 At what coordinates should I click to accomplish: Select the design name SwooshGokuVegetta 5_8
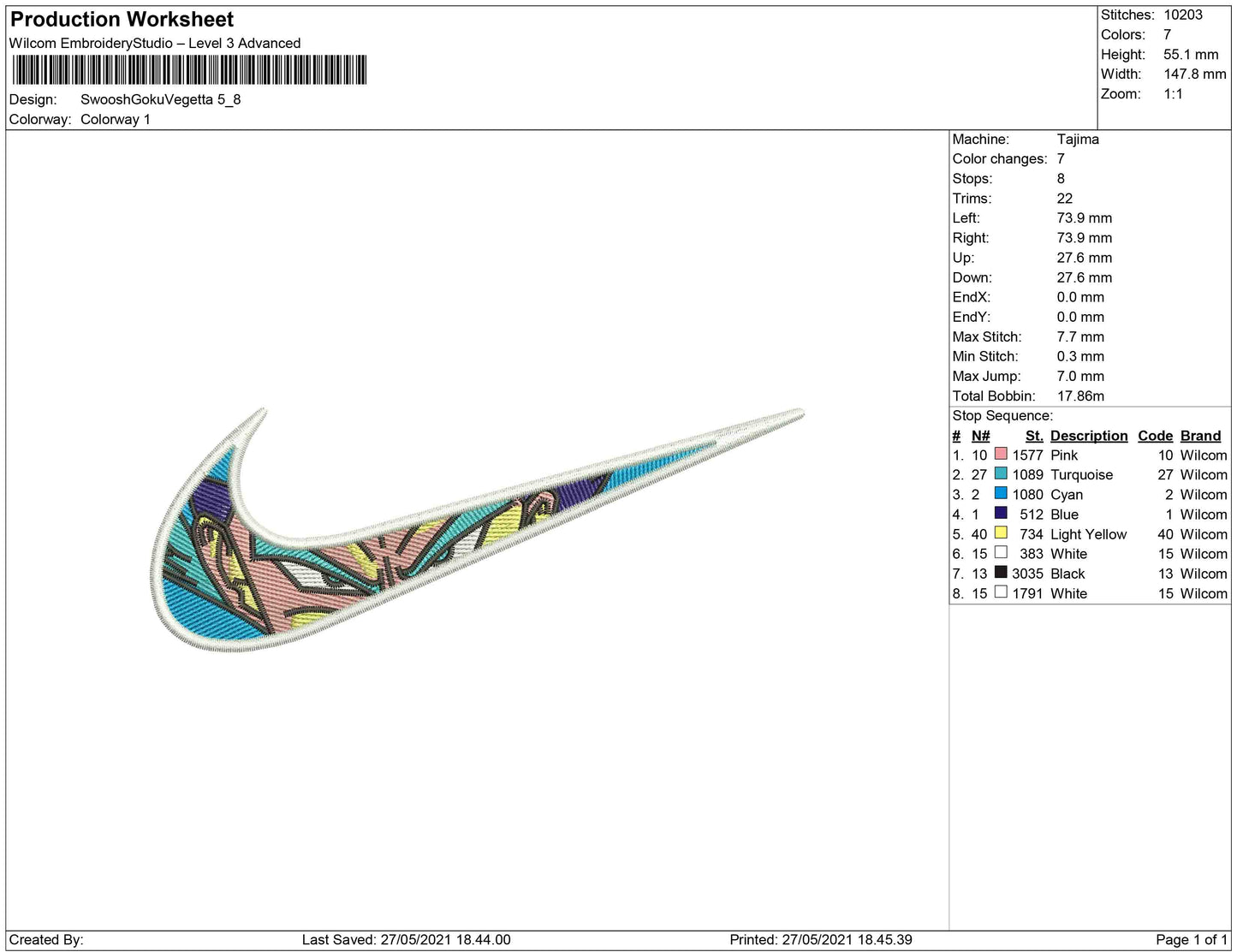(161, 99)
